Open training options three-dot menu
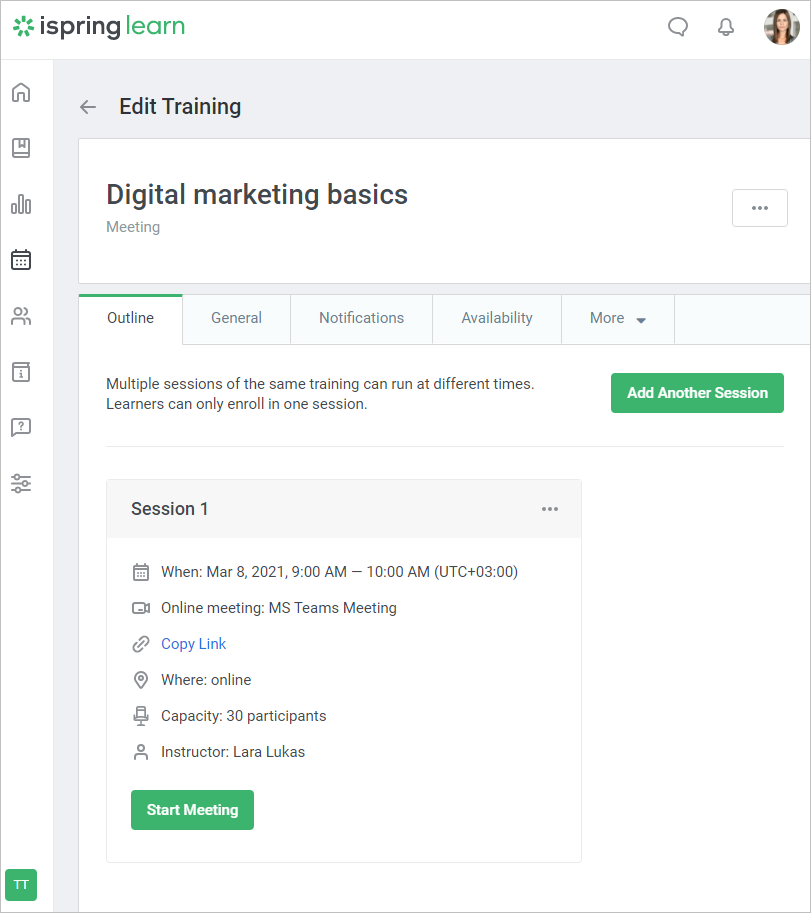Viewport: 811px width, 913px height. [x=760, y=208]
